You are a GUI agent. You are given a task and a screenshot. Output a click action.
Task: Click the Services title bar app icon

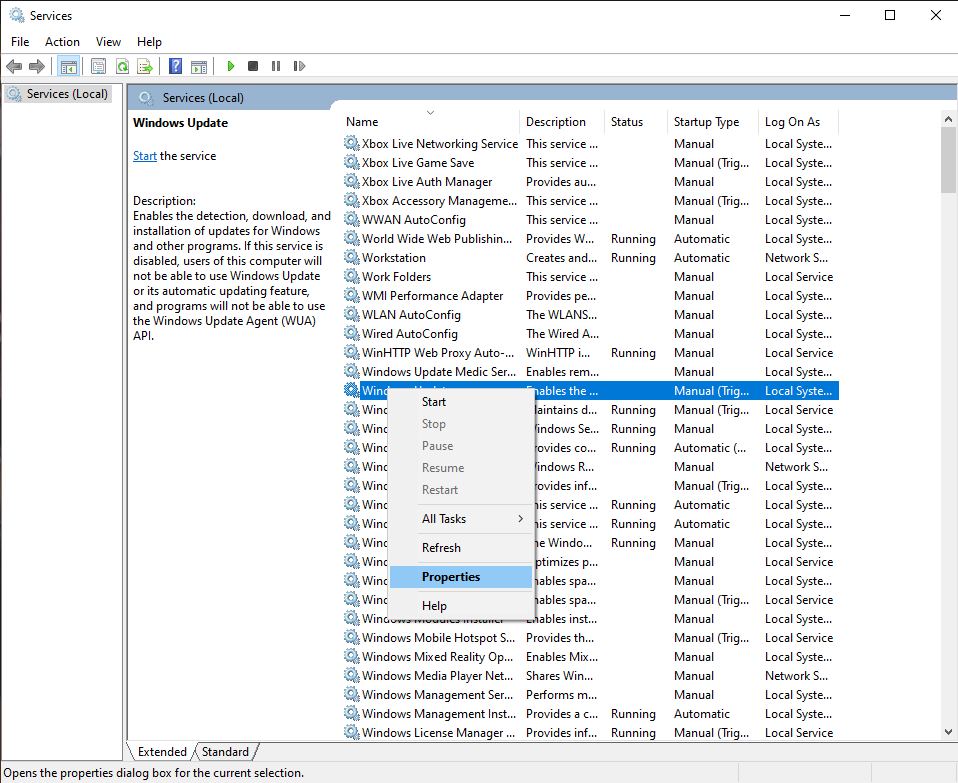tap(16, 15)
